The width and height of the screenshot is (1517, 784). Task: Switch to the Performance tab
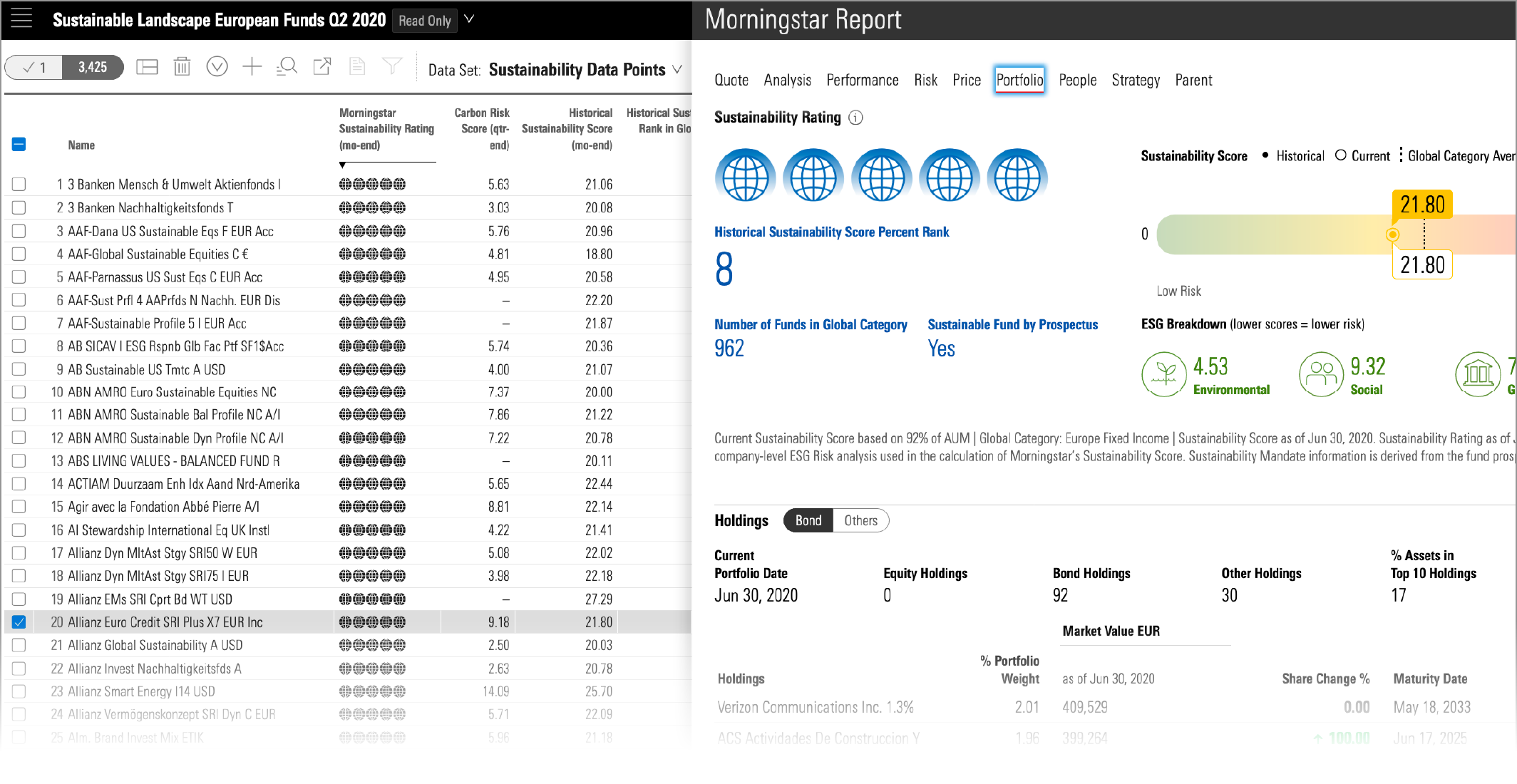tap(862, 80)
